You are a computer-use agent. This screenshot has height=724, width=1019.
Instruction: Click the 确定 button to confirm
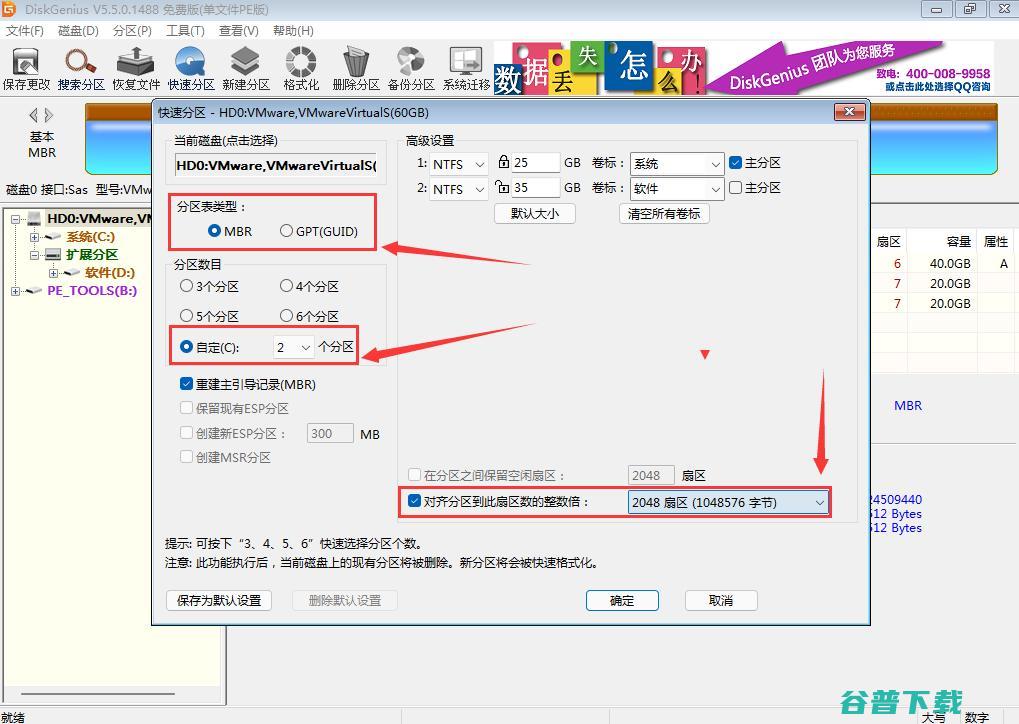tap(622, 600)
